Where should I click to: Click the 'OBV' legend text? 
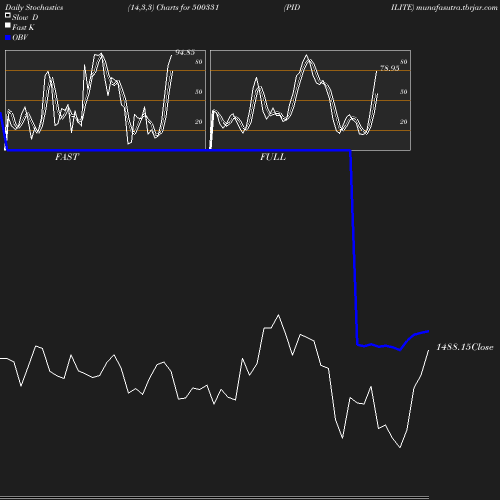pyautogui.click(x=20, y=37)
